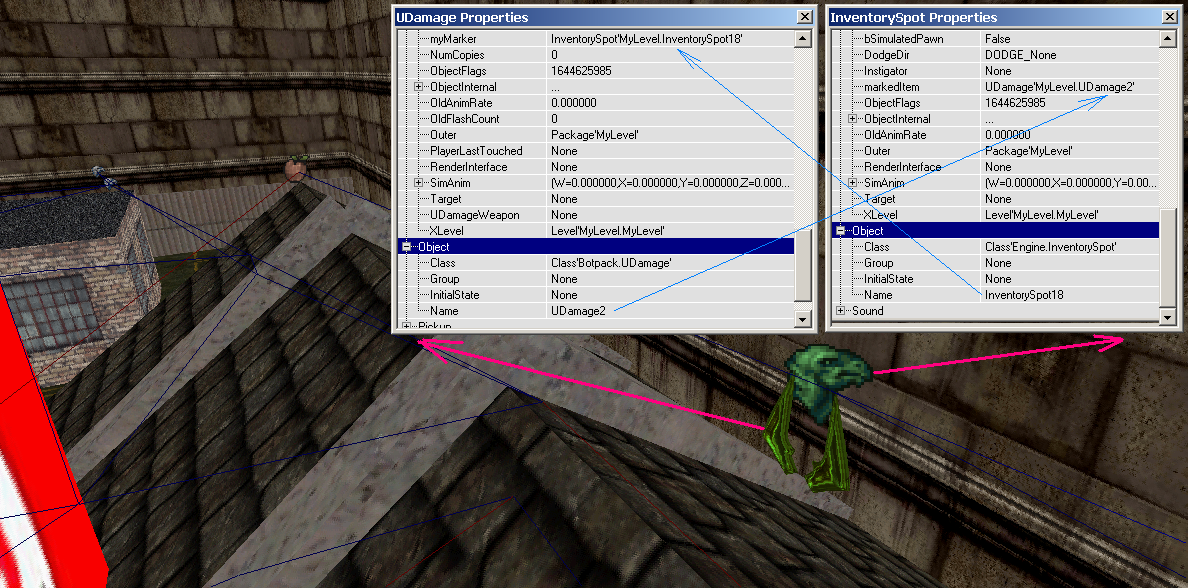Click the InventorySpot18 name value
The image size is (1188, 588).
click(1024, 295)
